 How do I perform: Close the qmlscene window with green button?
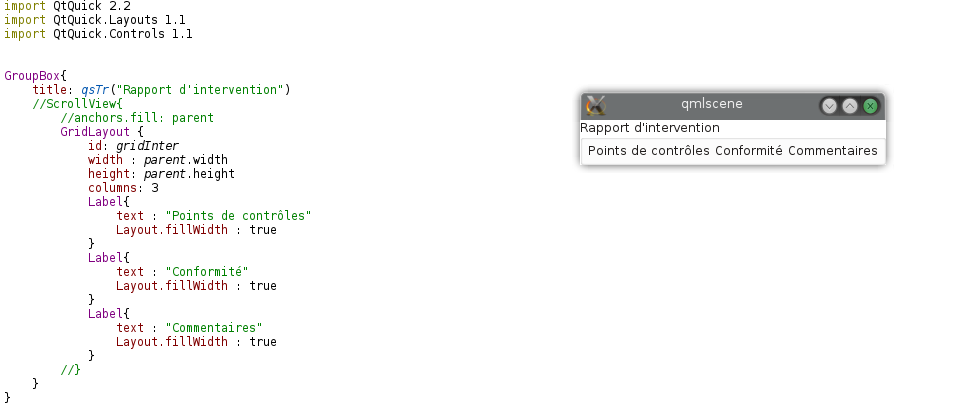[870, 106]
